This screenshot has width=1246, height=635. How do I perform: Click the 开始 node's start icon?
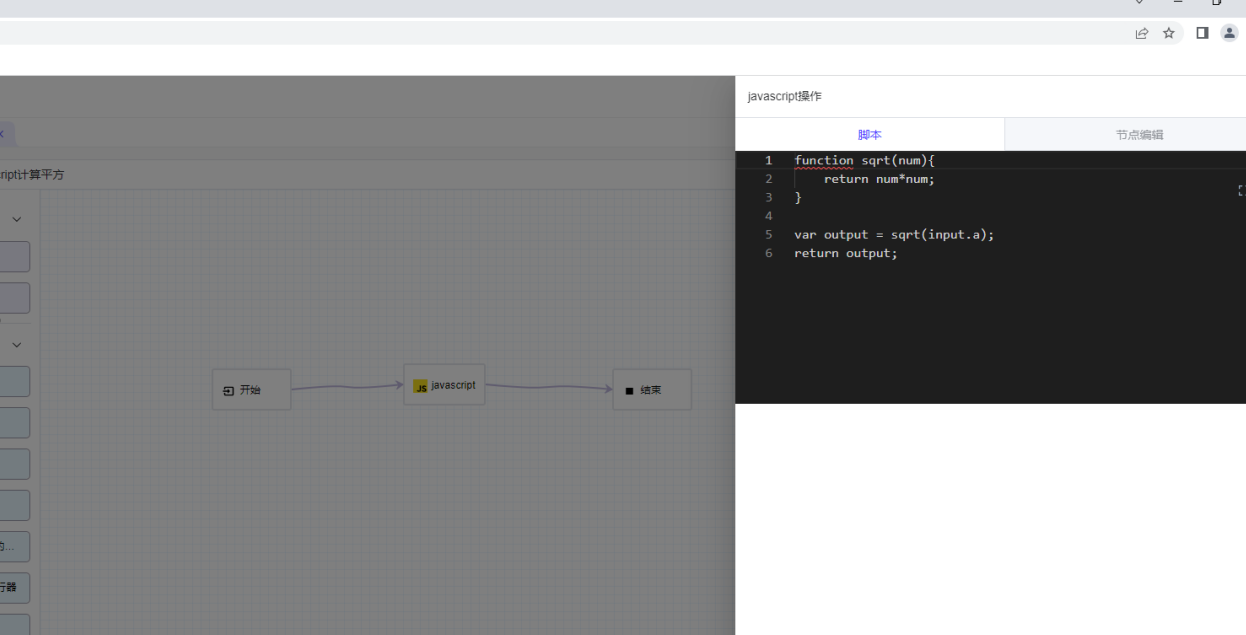tap(228, 390)
